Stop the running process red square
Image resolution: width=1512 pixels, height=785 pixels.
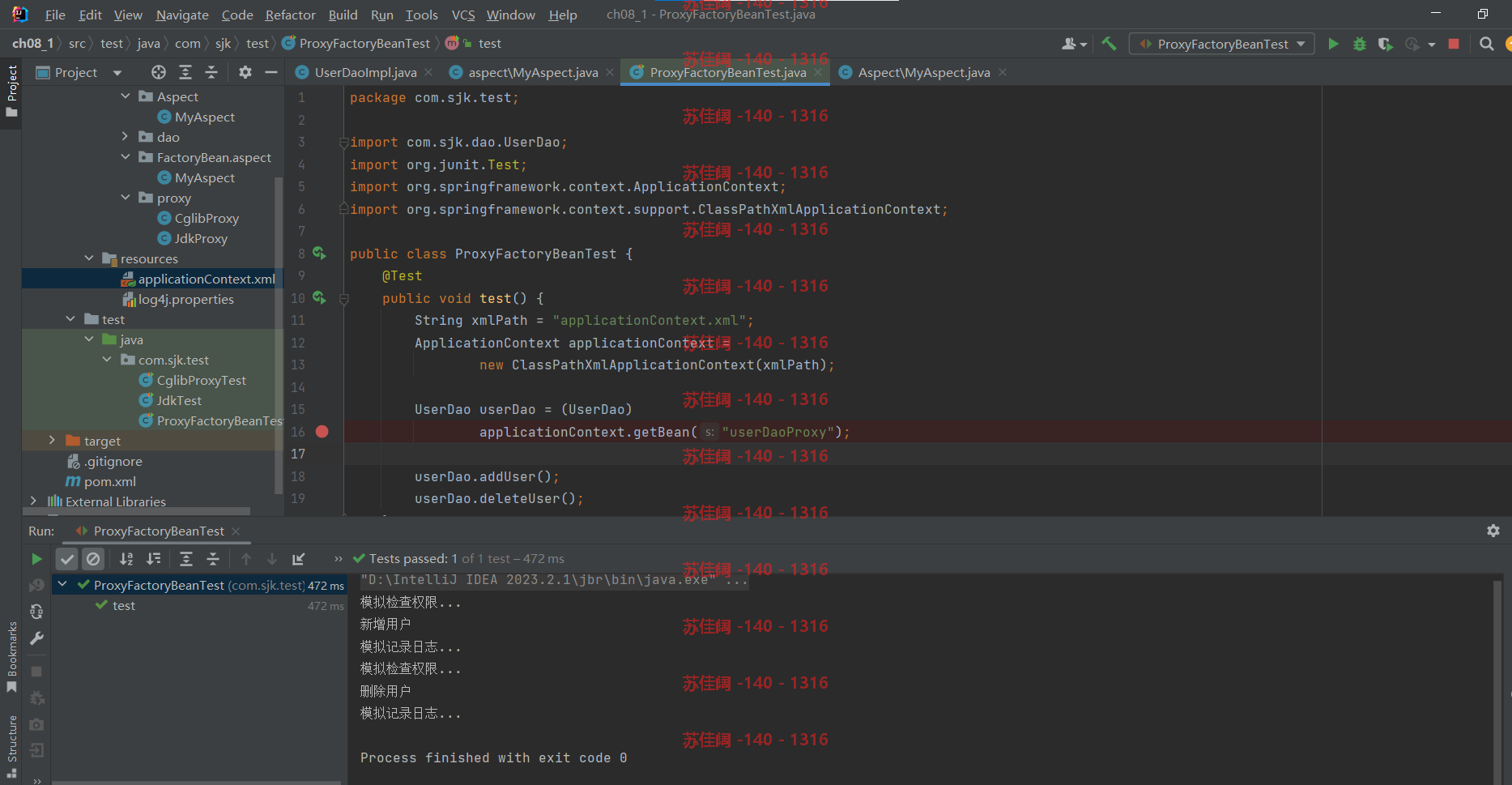(1454, 44)
